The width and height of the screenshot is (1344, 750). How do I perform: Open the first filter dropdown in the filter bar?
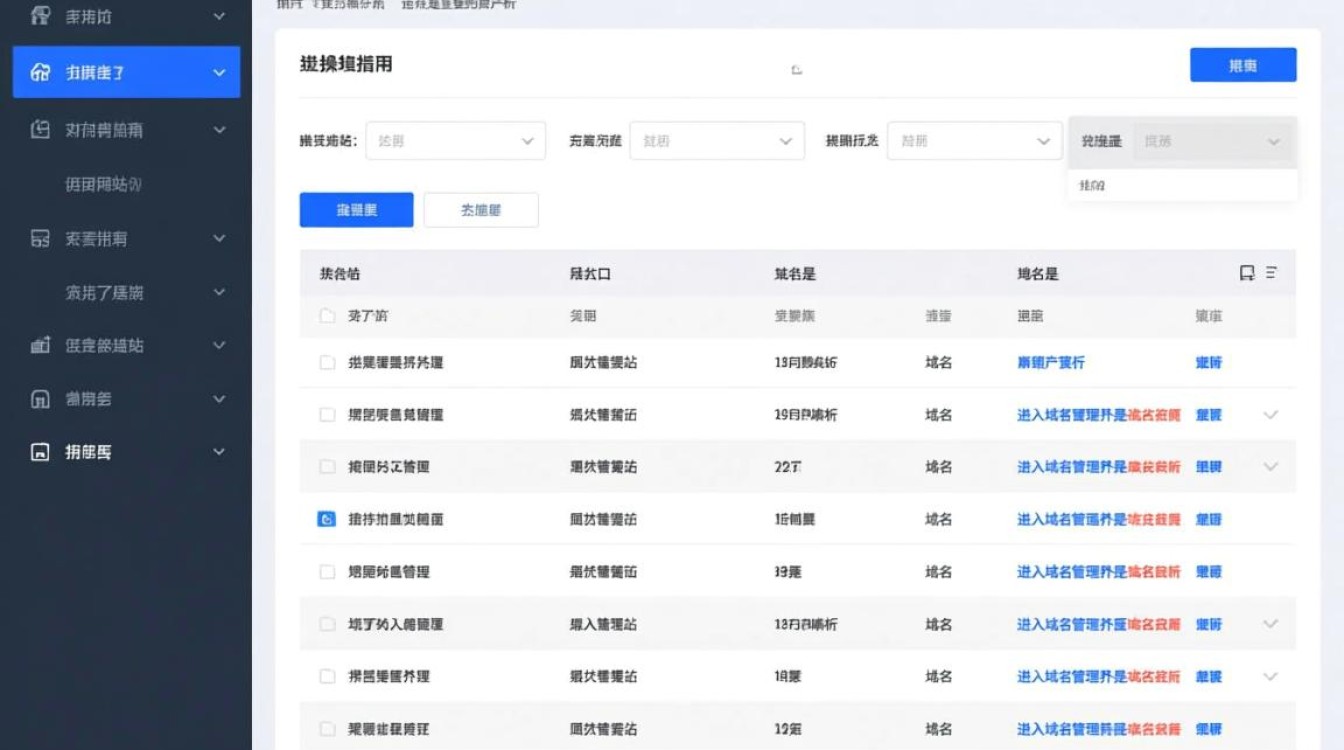(456, 140)
